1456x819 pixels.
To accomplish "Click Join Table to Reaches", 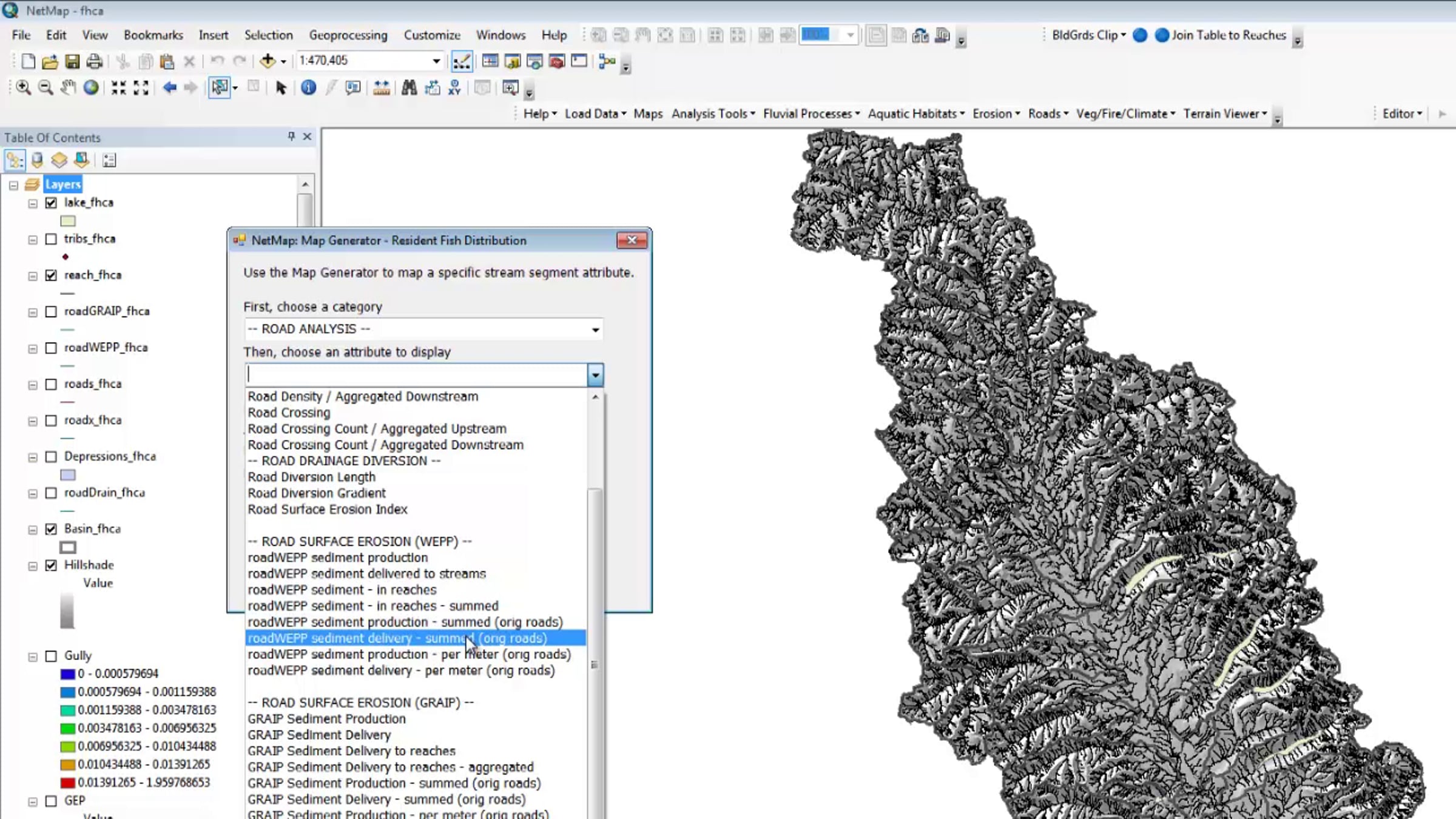I will point(1221,35).
